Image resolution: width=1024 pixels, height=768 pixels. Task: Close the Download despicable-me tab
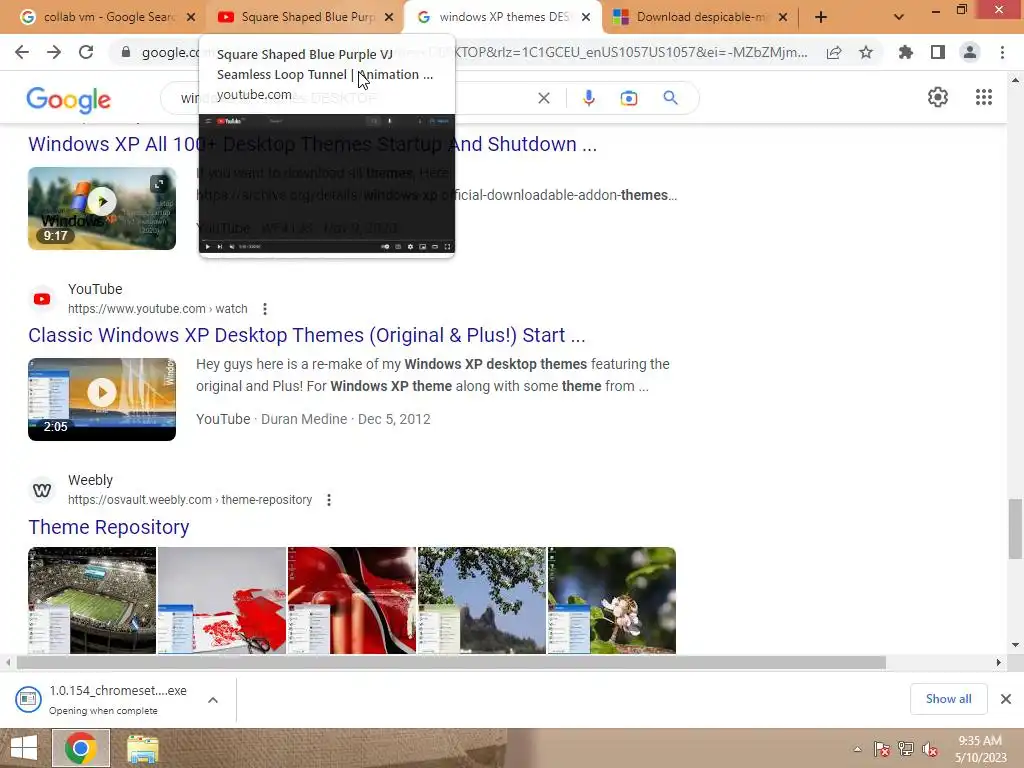(783, 17)
